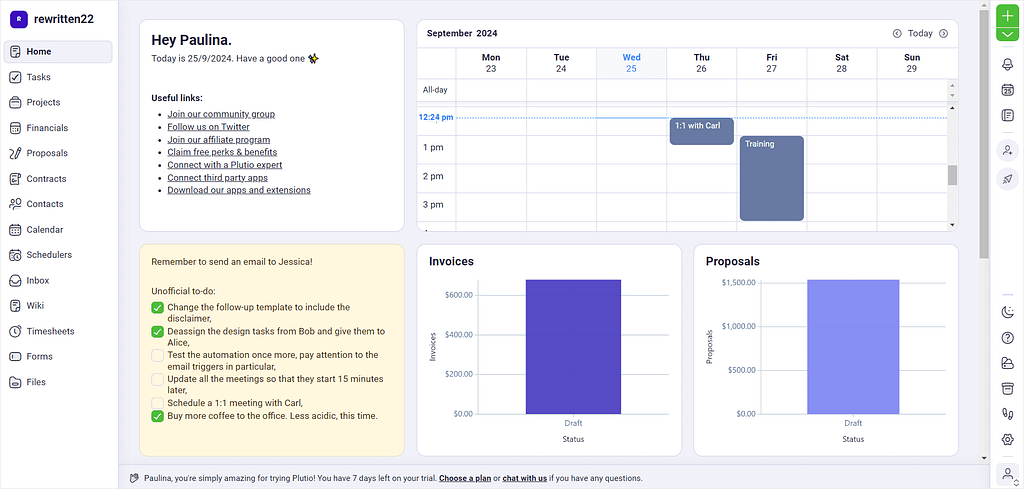The width and height of the screenshot is (1024, 489).
Task: Check Update all the meetings checkbox
Action: coord(157,379)
